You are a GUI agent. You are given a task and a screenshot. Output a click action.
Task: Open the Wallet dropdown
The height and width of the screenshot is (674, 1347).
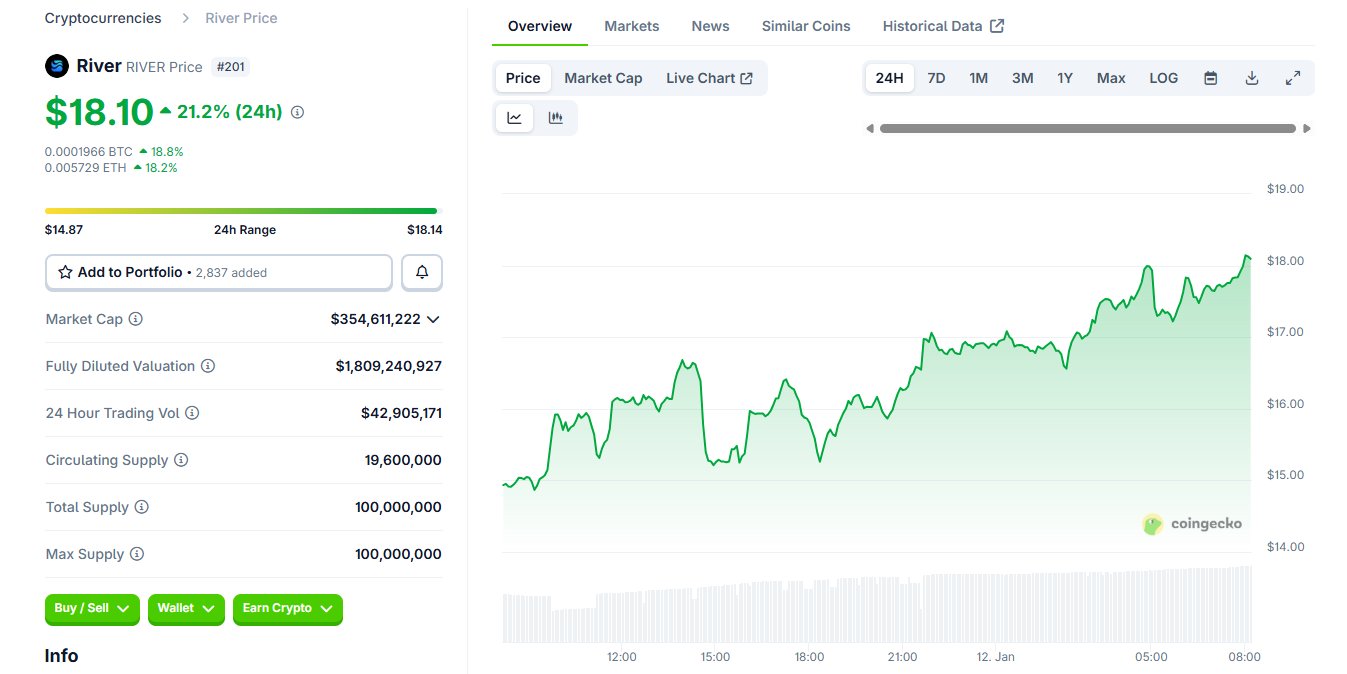point(186,608)
